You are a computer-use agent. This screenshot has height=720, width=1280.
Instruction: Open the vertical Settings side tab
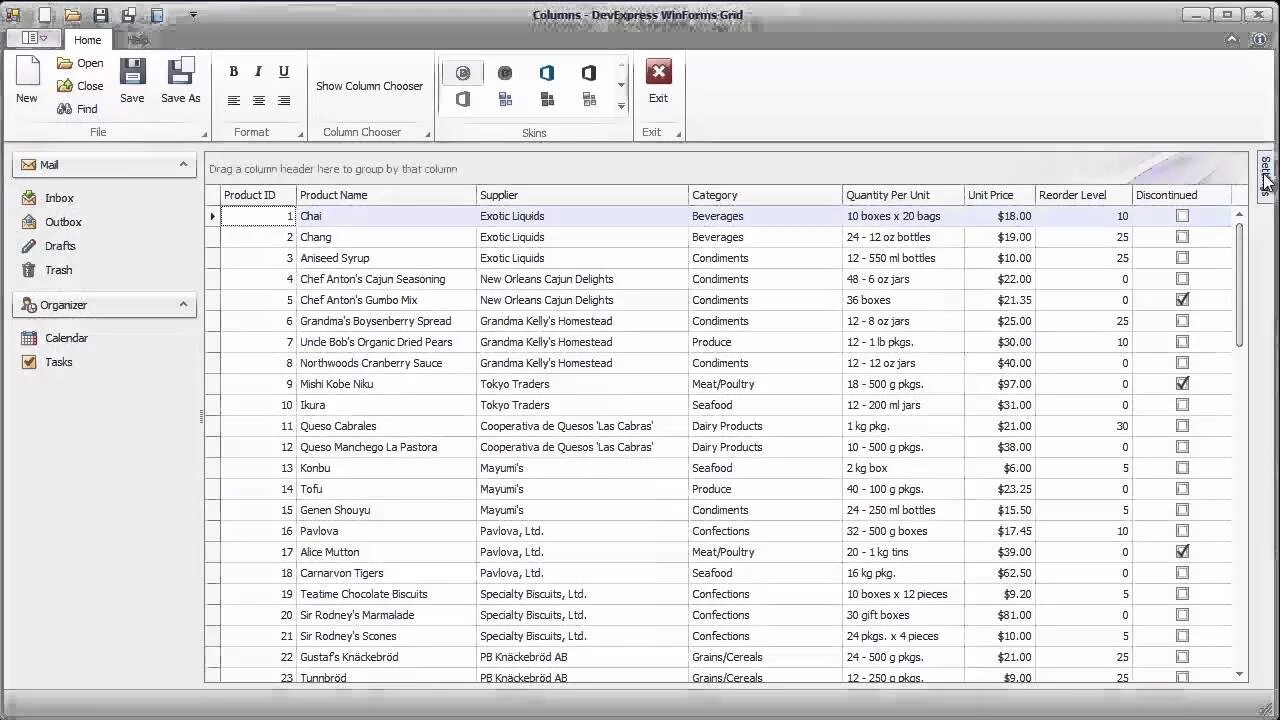1265,176
